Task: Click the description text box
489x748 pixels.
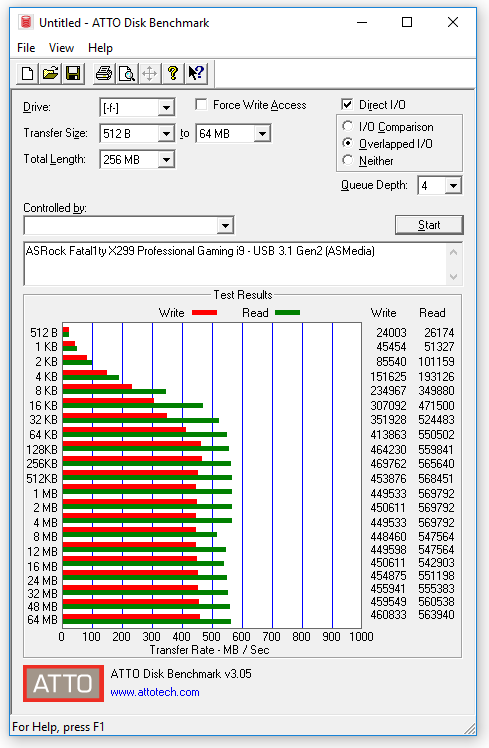Action: [x=234, y=264]
